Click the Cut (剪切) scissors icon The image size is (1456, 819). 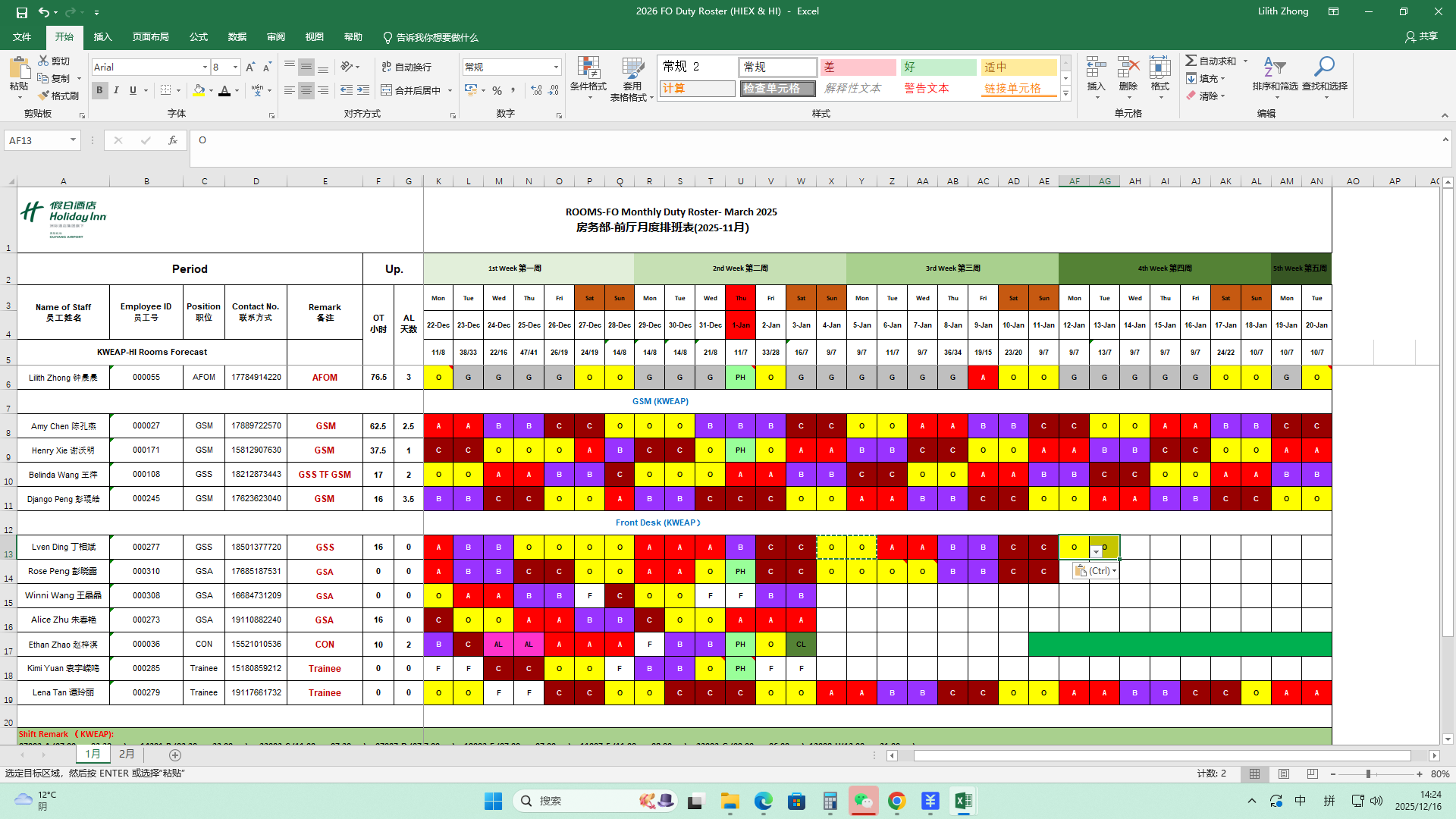pos(44,61)
